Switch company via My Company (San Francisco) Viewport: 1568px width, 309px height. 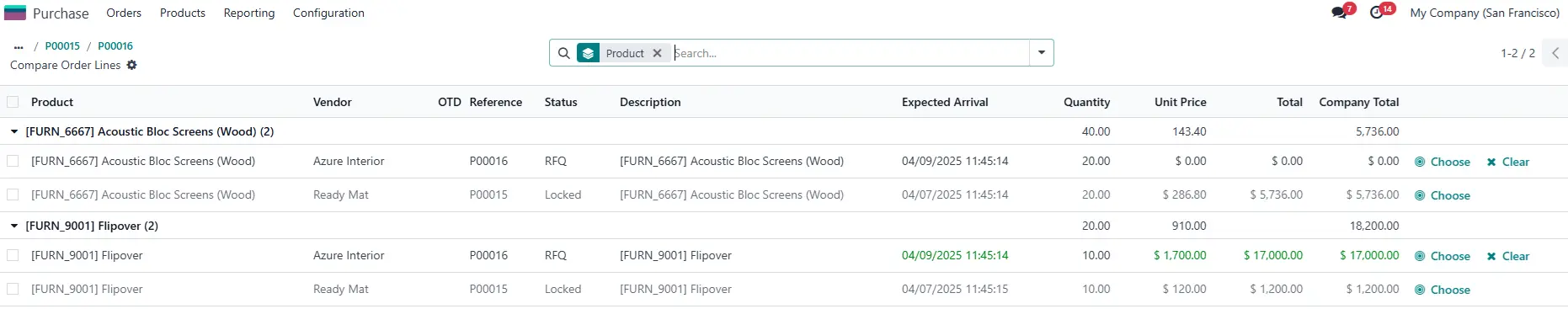click(1485, 13)
